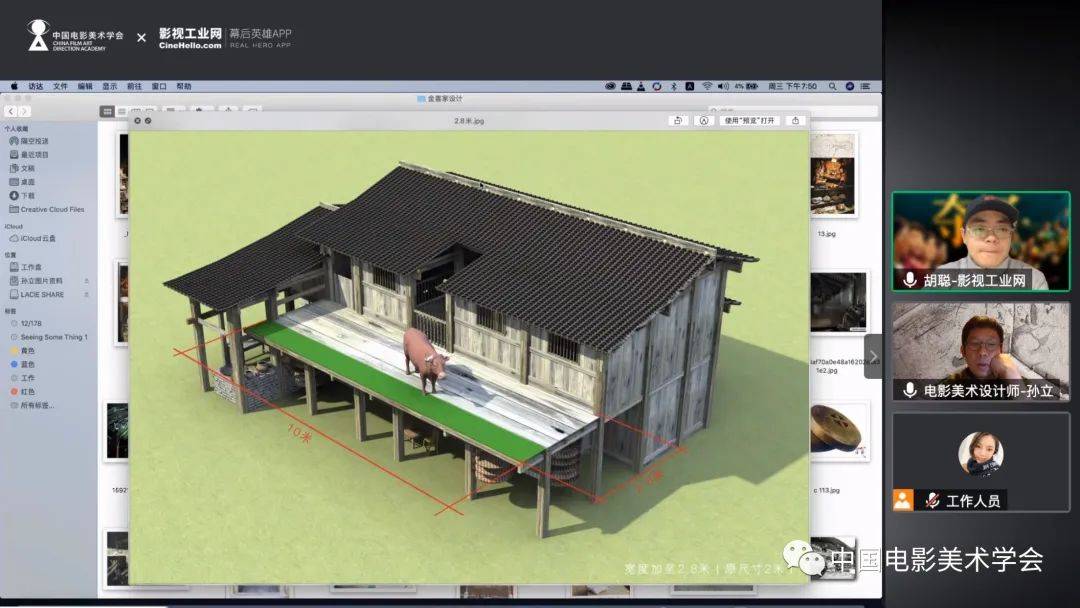Open Siri from menu bar

pyautogui.click(x=849, y=86)
